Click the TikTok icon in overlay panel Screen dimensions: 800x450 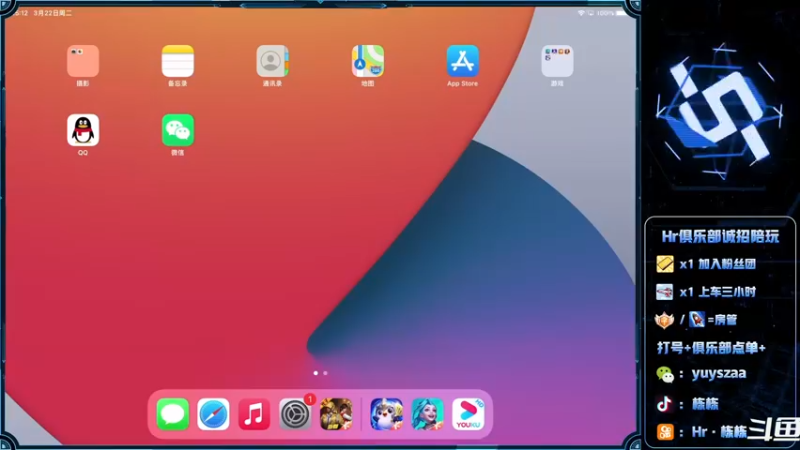click(x=664, y=404)
